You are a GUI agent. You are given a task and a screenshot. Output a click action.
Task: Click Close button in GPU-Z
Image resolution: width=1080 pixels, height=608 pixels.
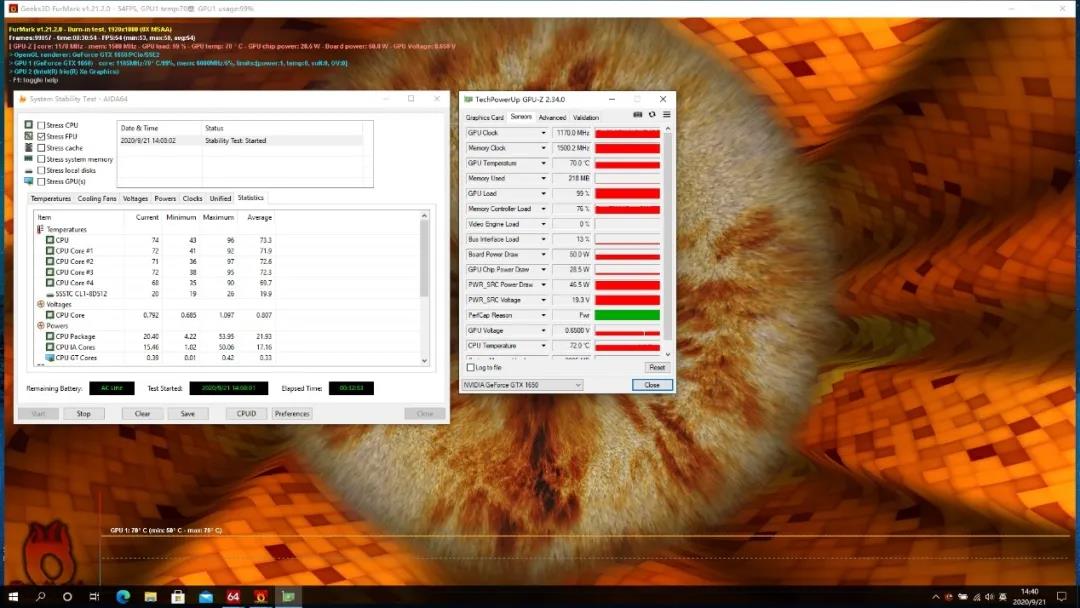click(652, 385)
